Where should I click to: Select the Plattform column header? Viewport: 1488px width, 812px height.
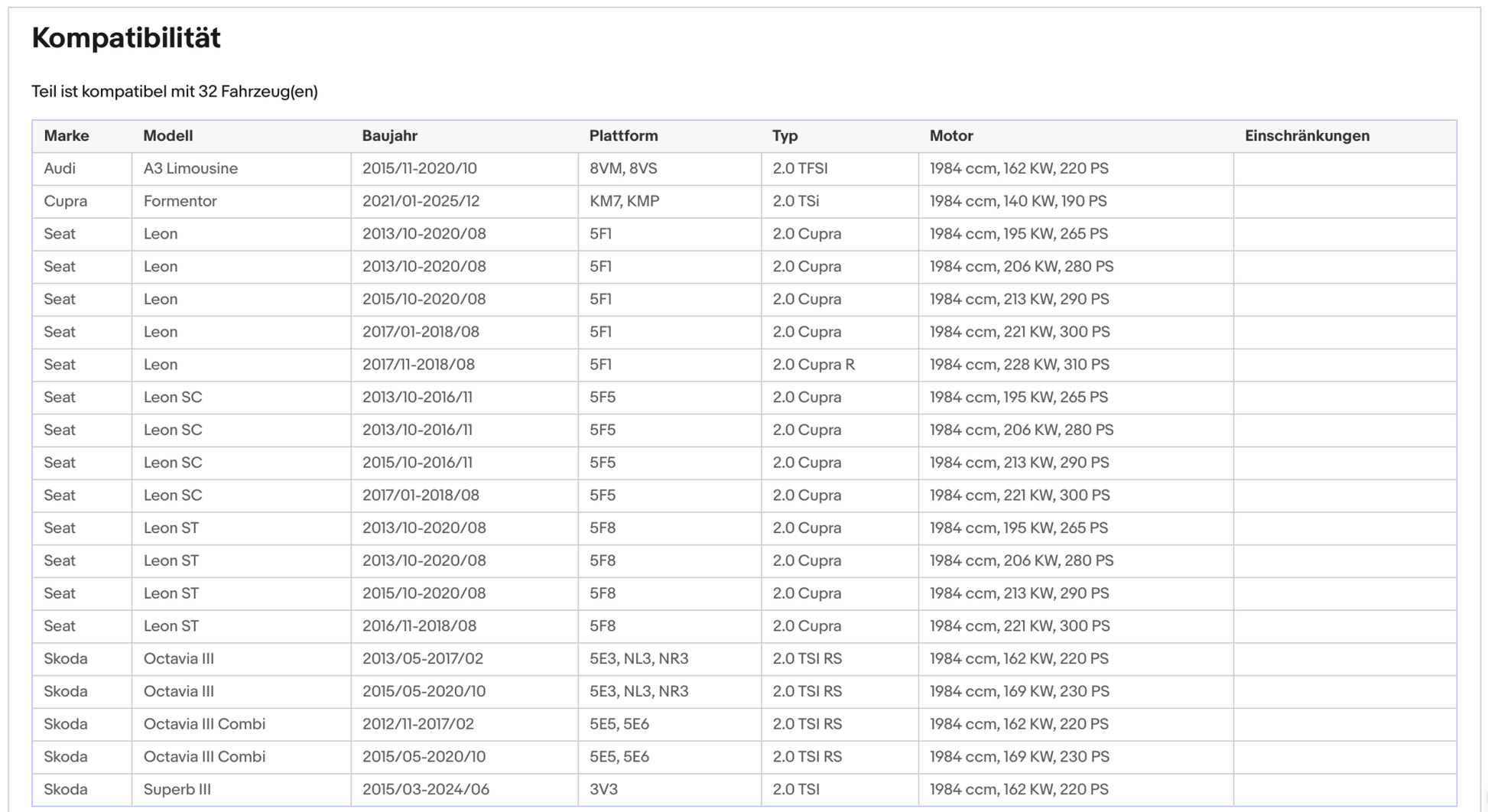[x=622, y=136]
